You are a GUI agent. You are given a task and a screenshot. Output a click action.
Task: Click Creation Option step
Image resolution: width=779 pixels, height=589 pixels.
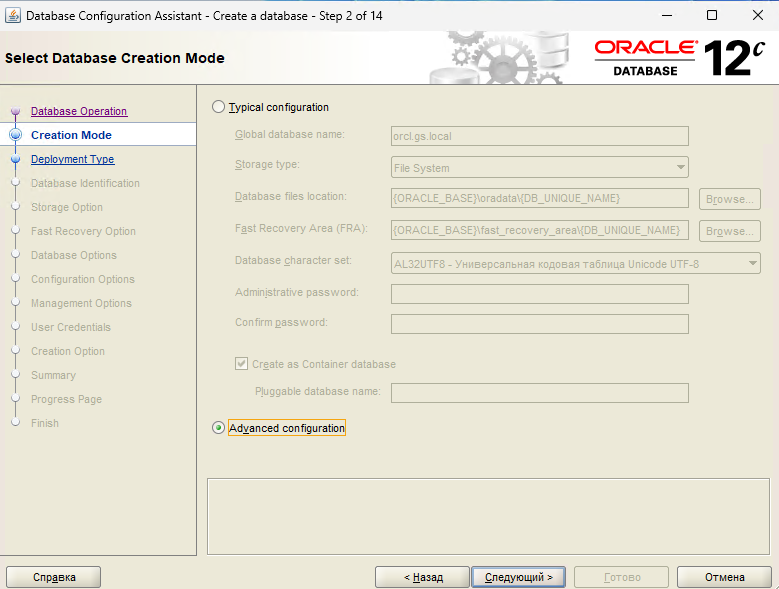(68, 351)
